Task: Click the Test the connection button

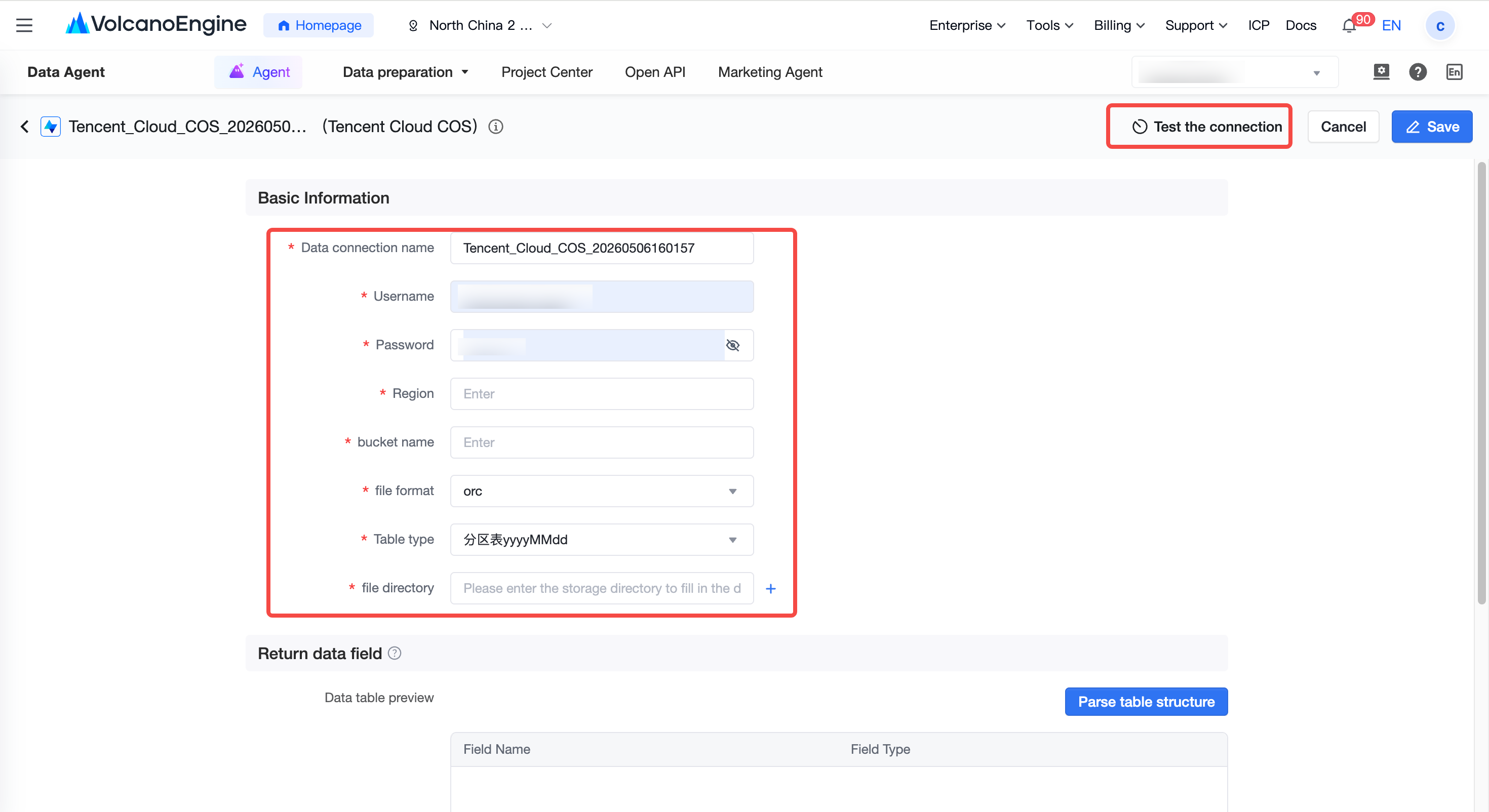Action: click(x=1198, y=127)
